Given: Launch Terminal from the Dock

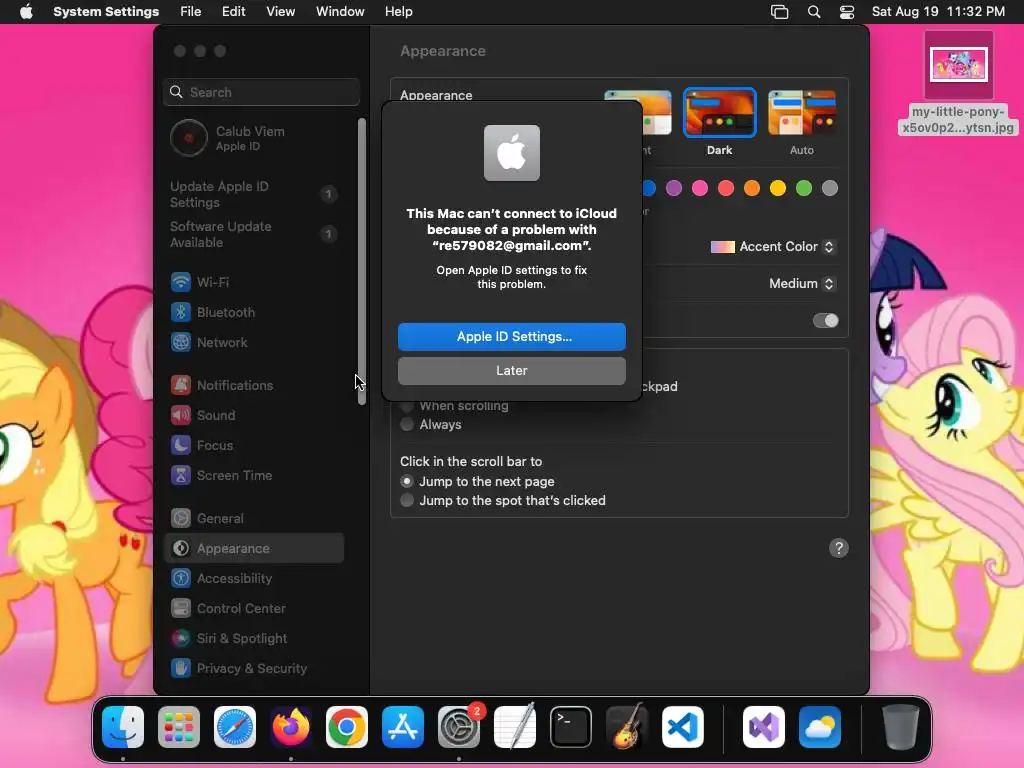Looking at the screenshot, I should (571, 727).
